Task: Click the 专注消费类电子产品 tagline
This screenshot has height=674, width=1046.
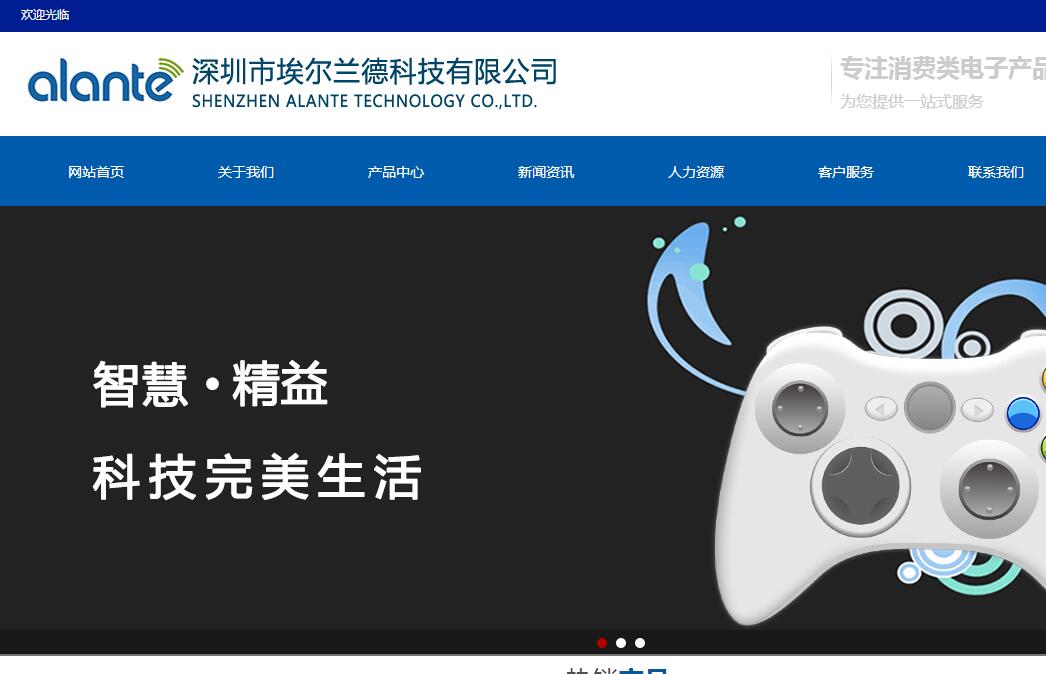Action: coord(942,68)
